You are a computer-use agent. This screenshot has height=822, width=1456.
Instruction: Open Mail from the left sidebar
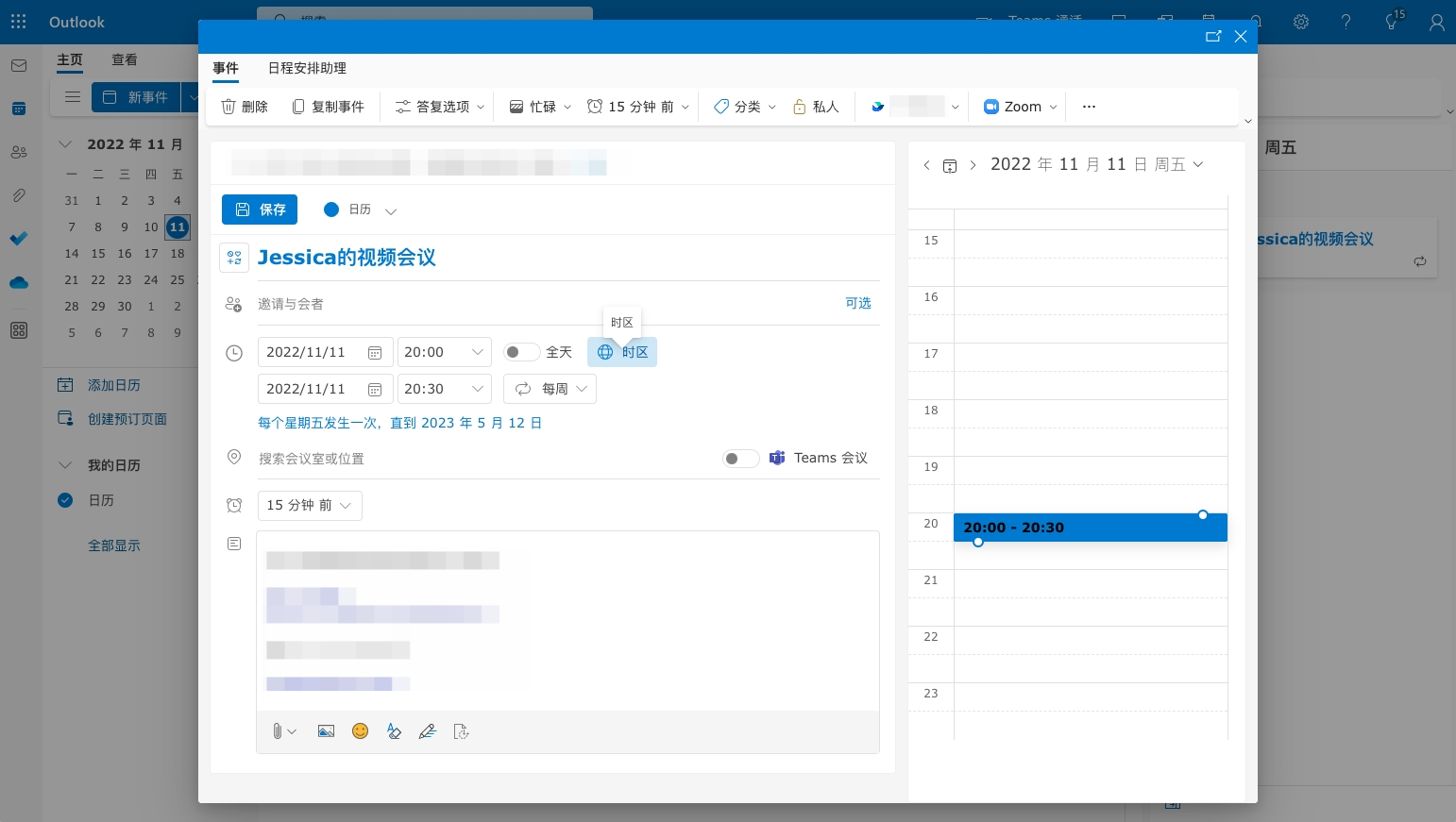point(18,64)
